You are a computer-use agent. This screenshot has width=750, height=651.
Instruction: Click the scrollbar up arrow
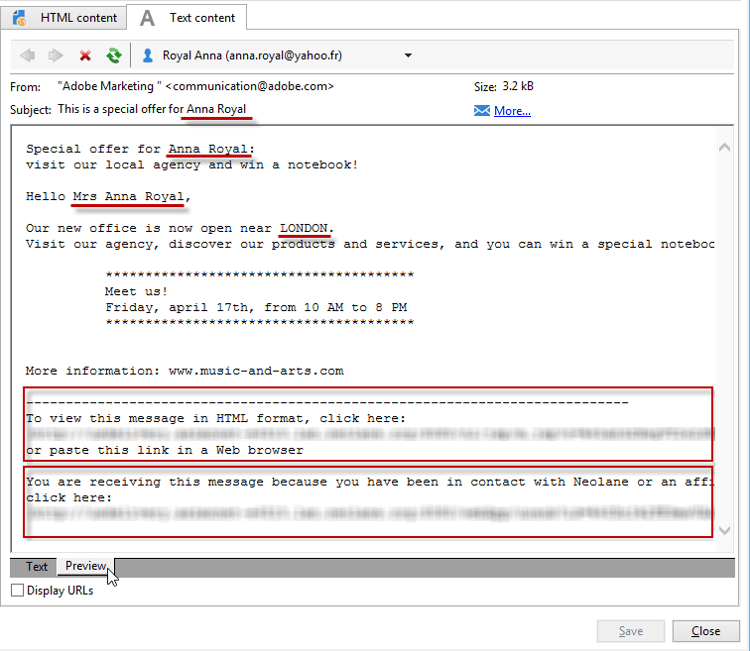click(x=725, y=147)
